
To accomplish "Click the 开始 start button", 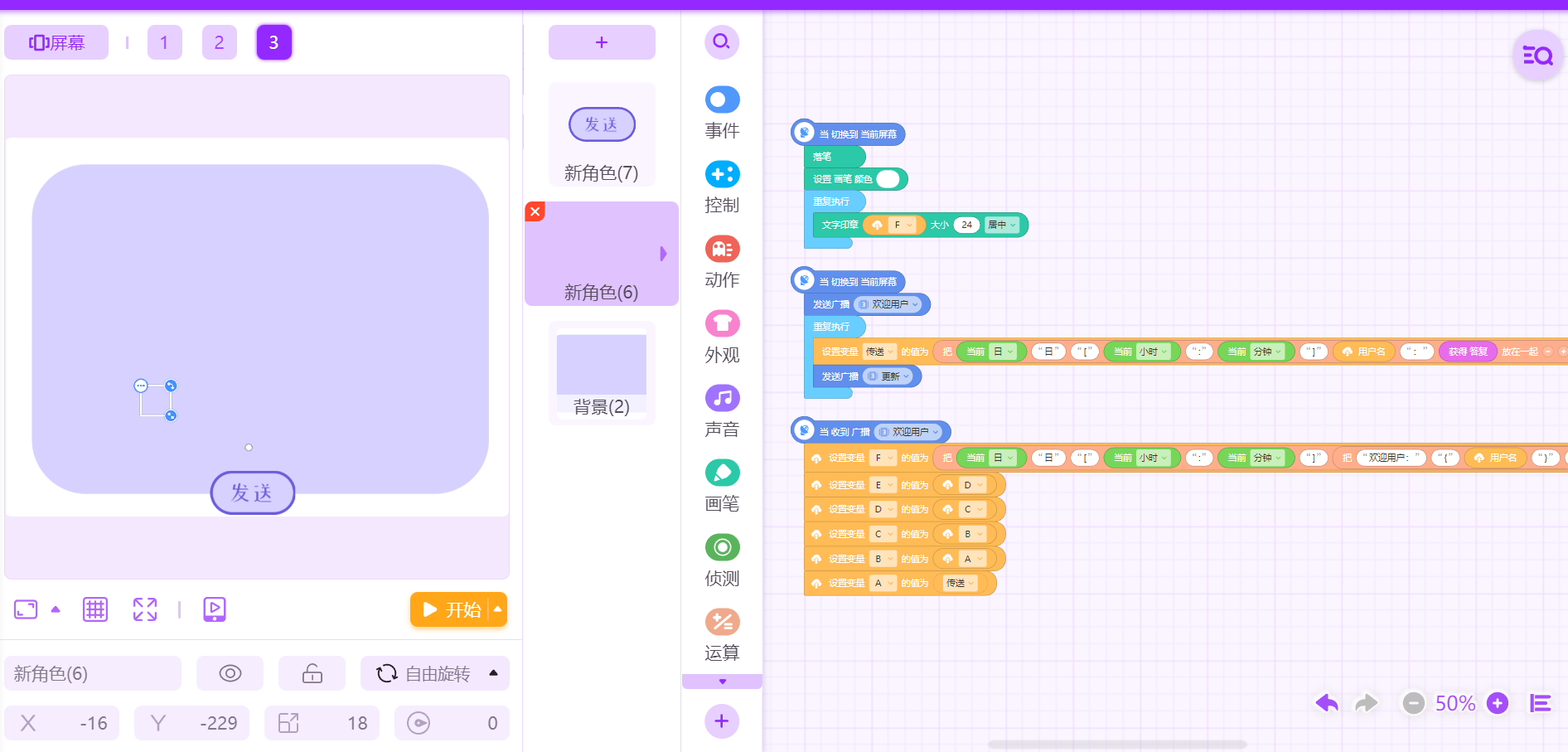I will tap(451, 609).
